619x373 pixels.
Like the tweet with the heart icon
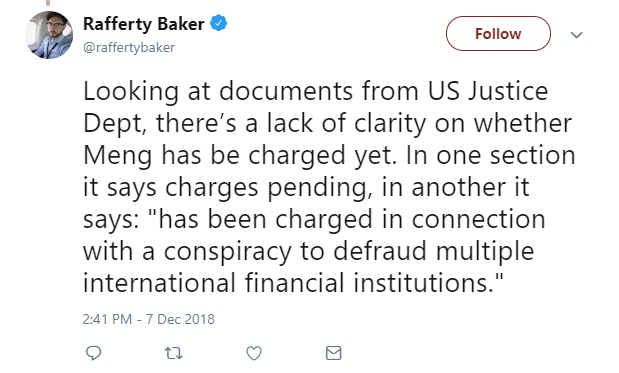tap(254, 353)
